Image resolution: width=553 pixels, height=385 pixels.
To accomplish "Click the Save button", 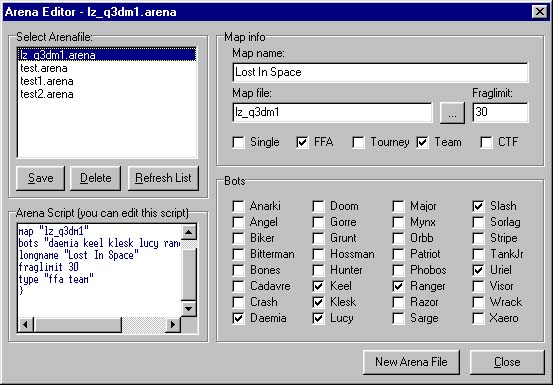I will (x=41, y=178).
